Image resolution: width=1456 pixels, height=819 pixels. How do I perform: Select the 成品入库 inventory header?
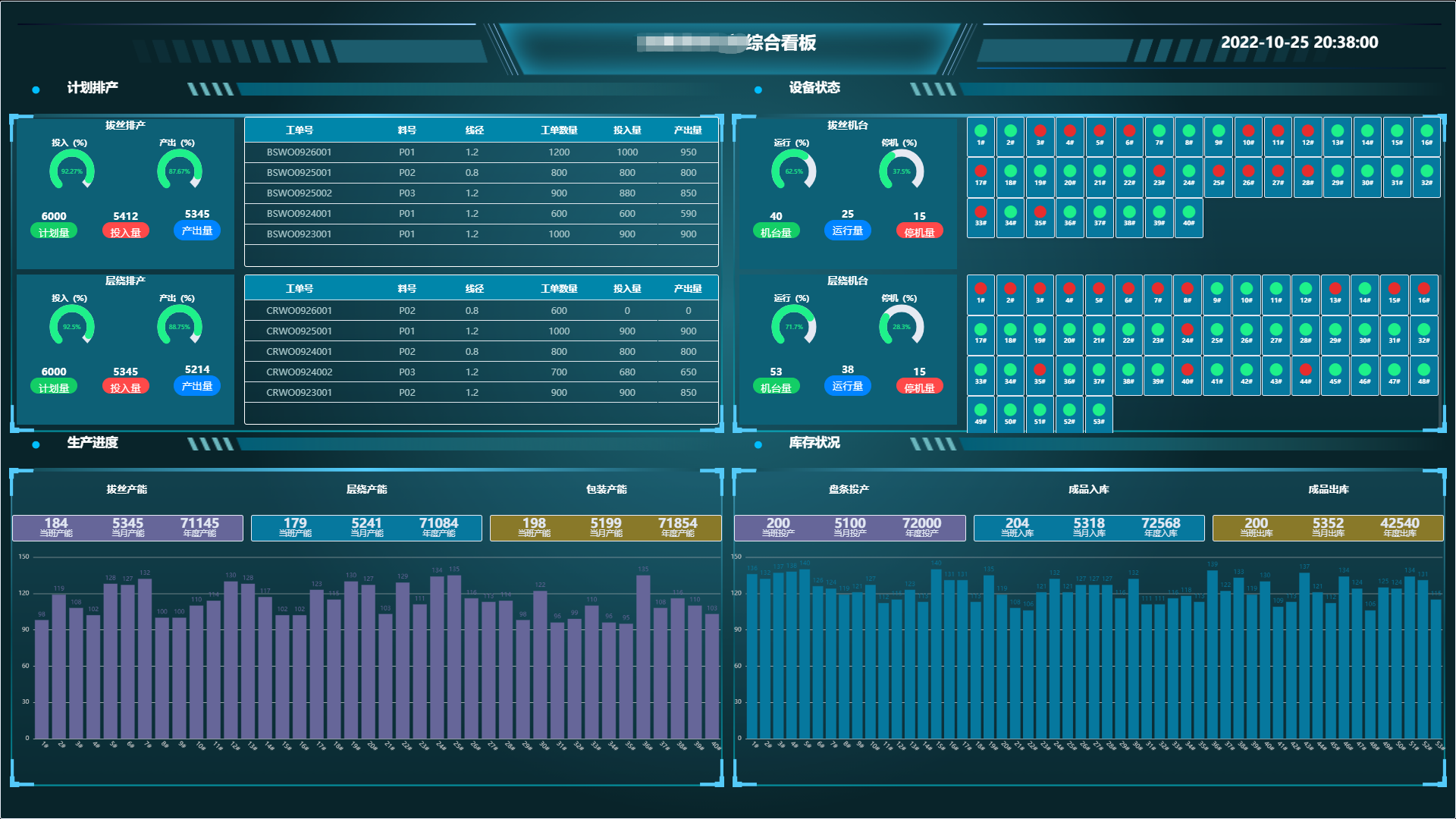pyautogui.click(x=1088, y=489)
